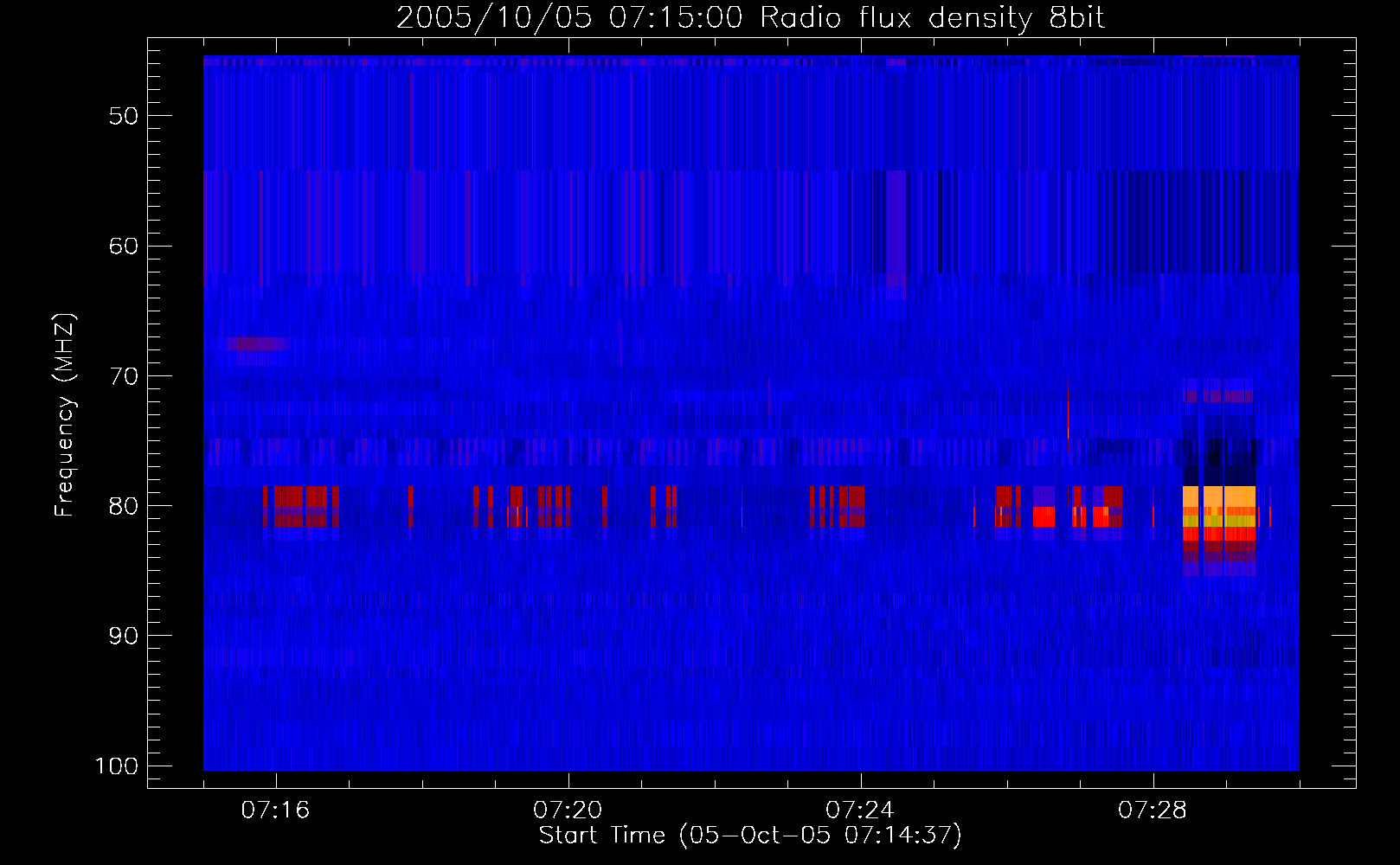1400x865 pixels.
Task: Click the 07:20 time tick label
Action: (x=568, y=811)
